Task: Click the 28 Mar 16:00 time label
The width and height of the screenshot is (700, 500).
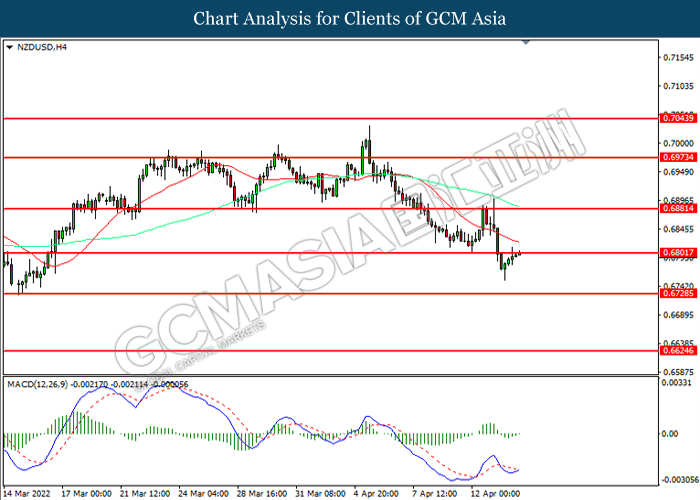Action: click(x=262, y=494)
